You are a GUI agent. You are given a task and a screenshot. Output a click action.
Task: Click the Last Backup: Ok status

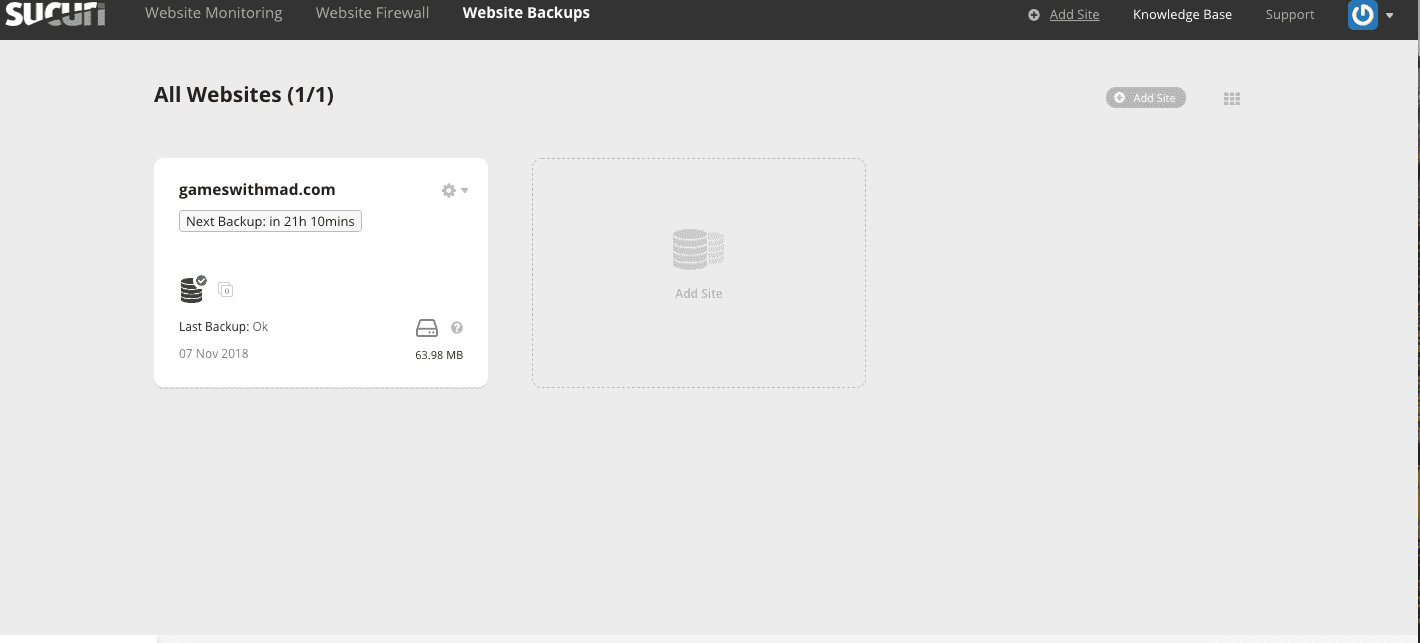coord(224,327)
